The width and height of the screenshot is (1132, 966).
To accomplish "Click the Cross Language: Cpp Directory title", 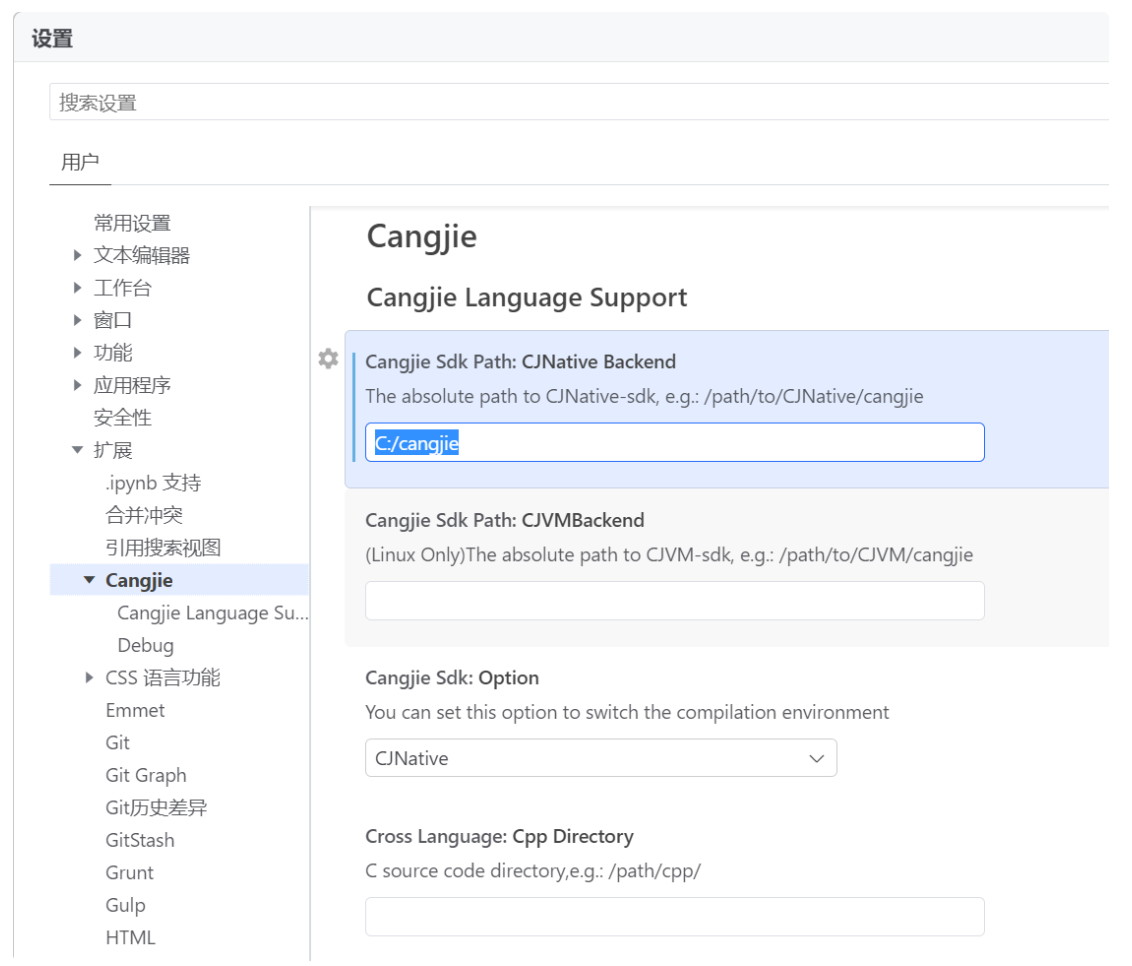I will (500, 837).
